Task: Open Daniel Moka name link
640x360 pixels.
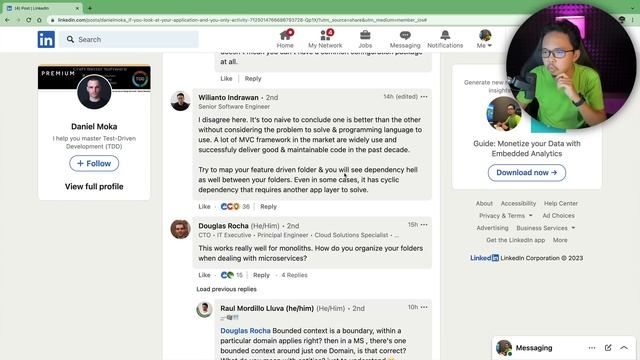Action: pyautogui.click(x=94, y=127)
